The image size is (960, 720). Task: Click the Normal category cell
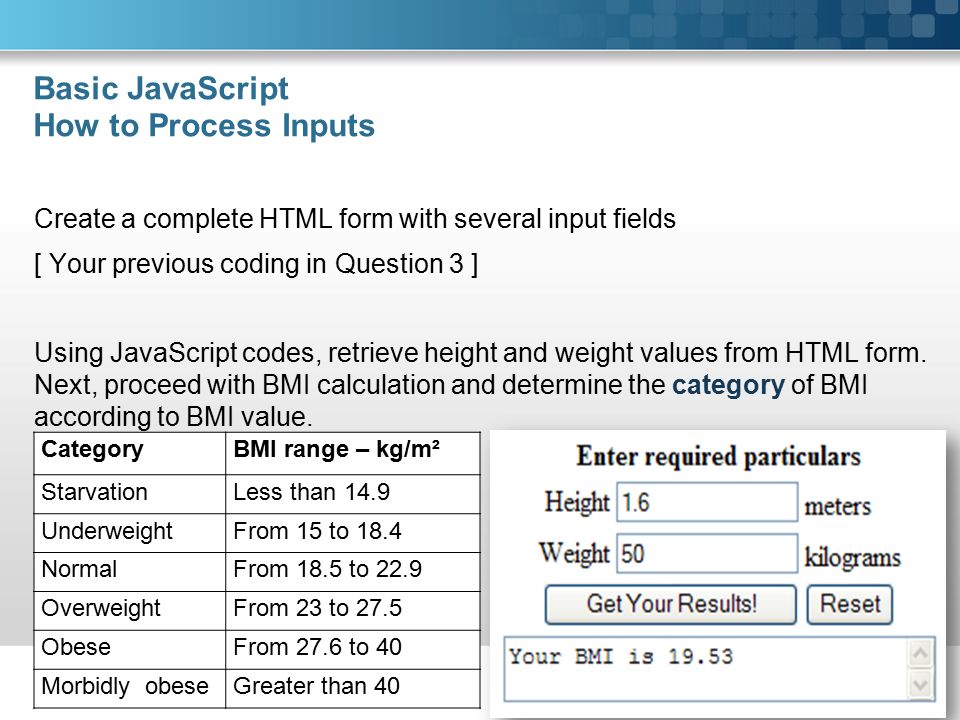coord(130,571)
